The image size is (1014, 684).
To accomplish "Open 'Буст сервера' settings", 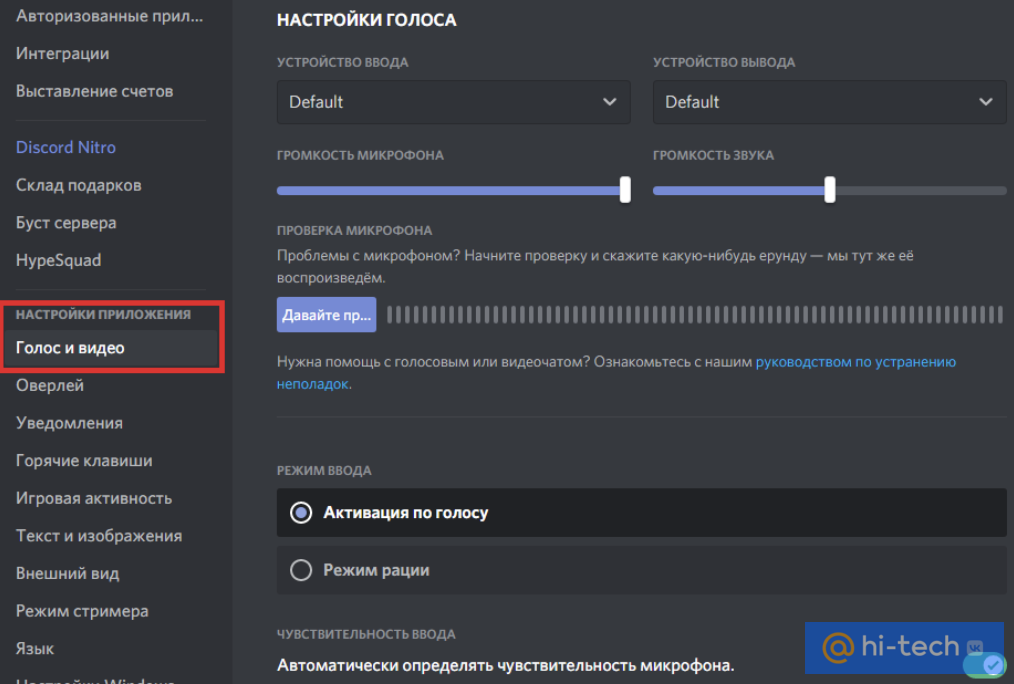I will tap(66, 222).
